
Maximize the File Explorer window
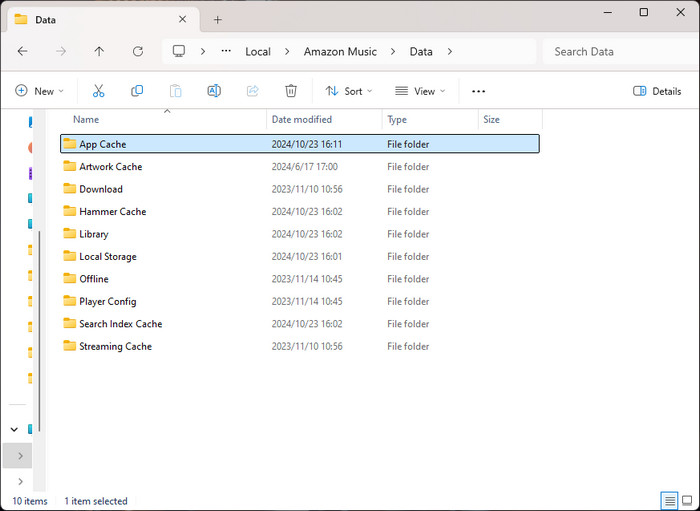(x=644, y=12)
